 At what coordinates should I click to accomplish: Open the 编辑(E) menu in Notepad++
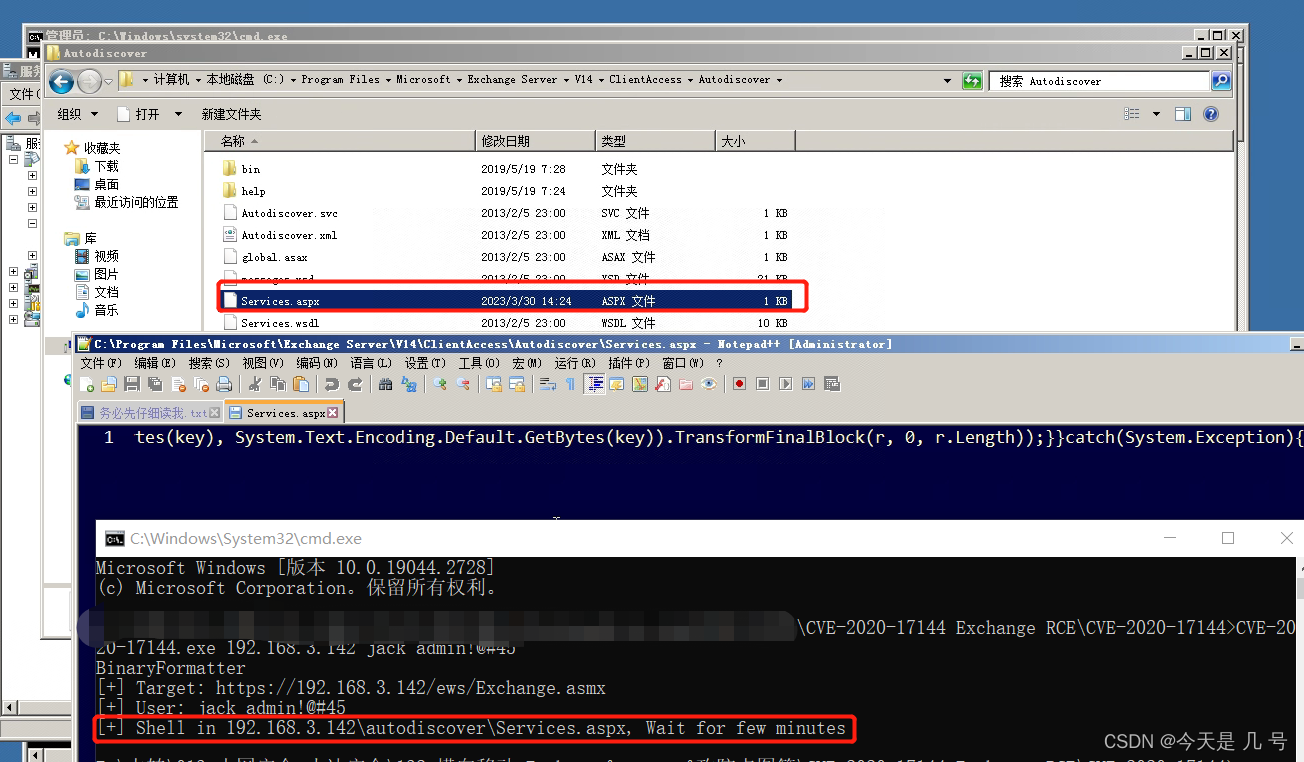tap(155, 363)
